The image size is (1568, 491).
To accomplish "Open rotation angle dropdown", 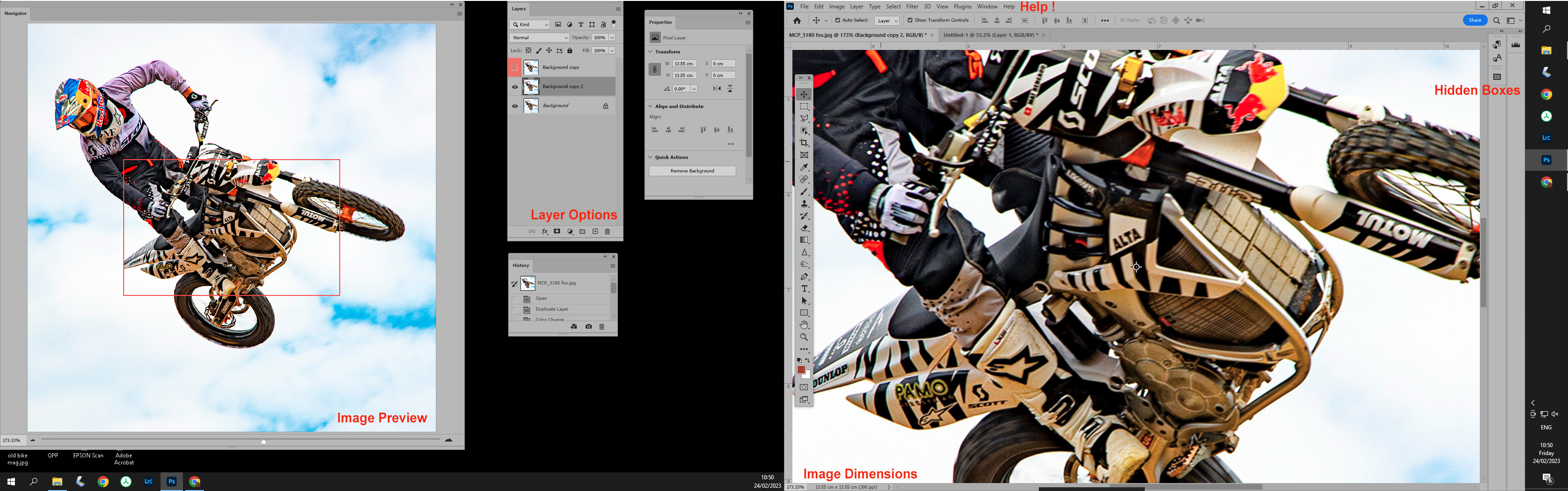I will pos(694,89).
